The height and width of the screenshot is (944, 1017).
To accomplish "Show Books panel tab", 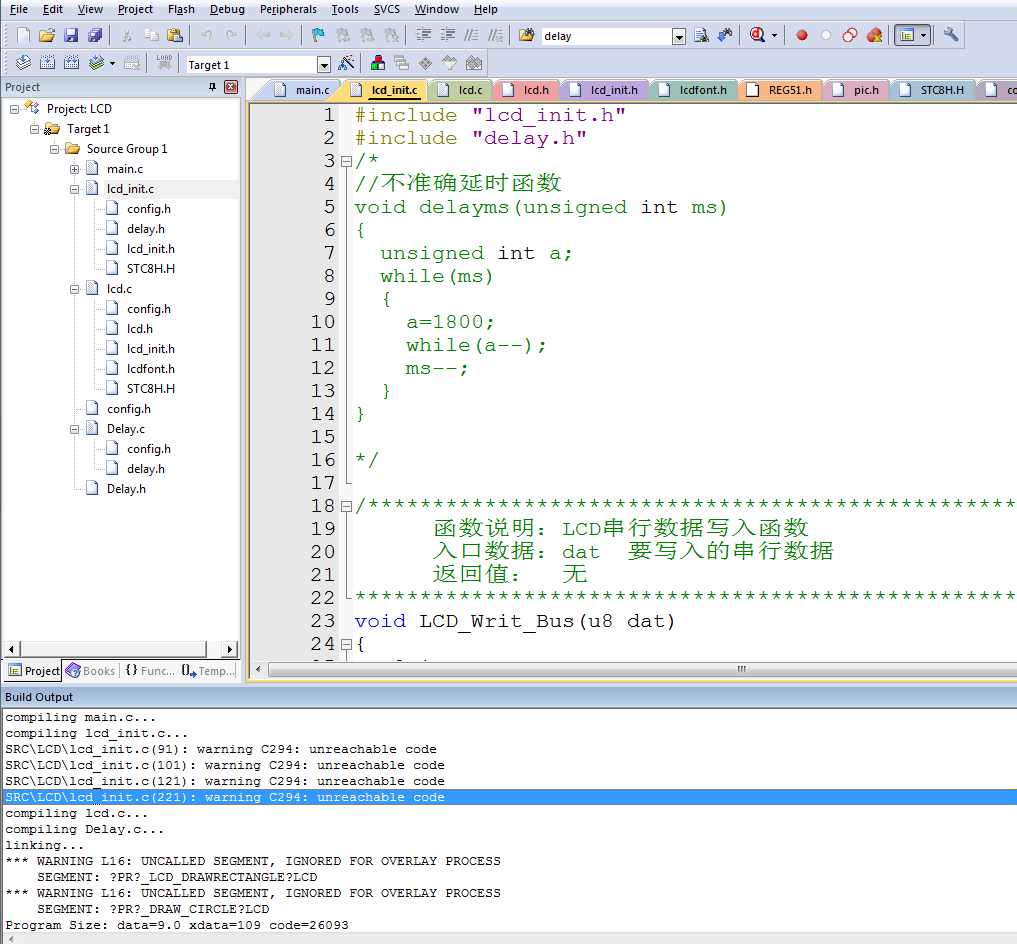I will click(x=91, y=671).
